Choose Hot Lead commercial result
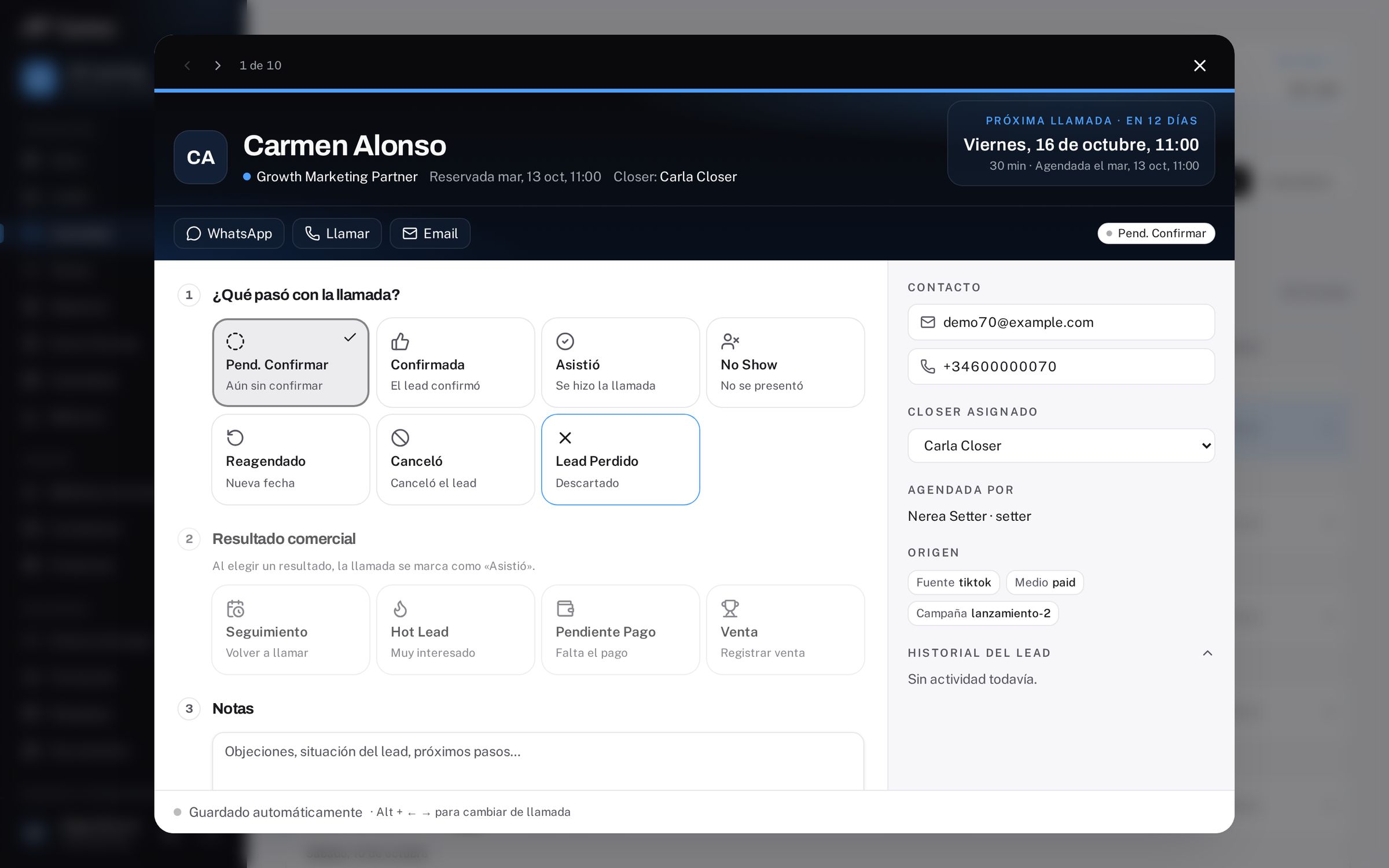Image resolution: width=1389 pixels, height=868 pixels. [x=455, y=630]
